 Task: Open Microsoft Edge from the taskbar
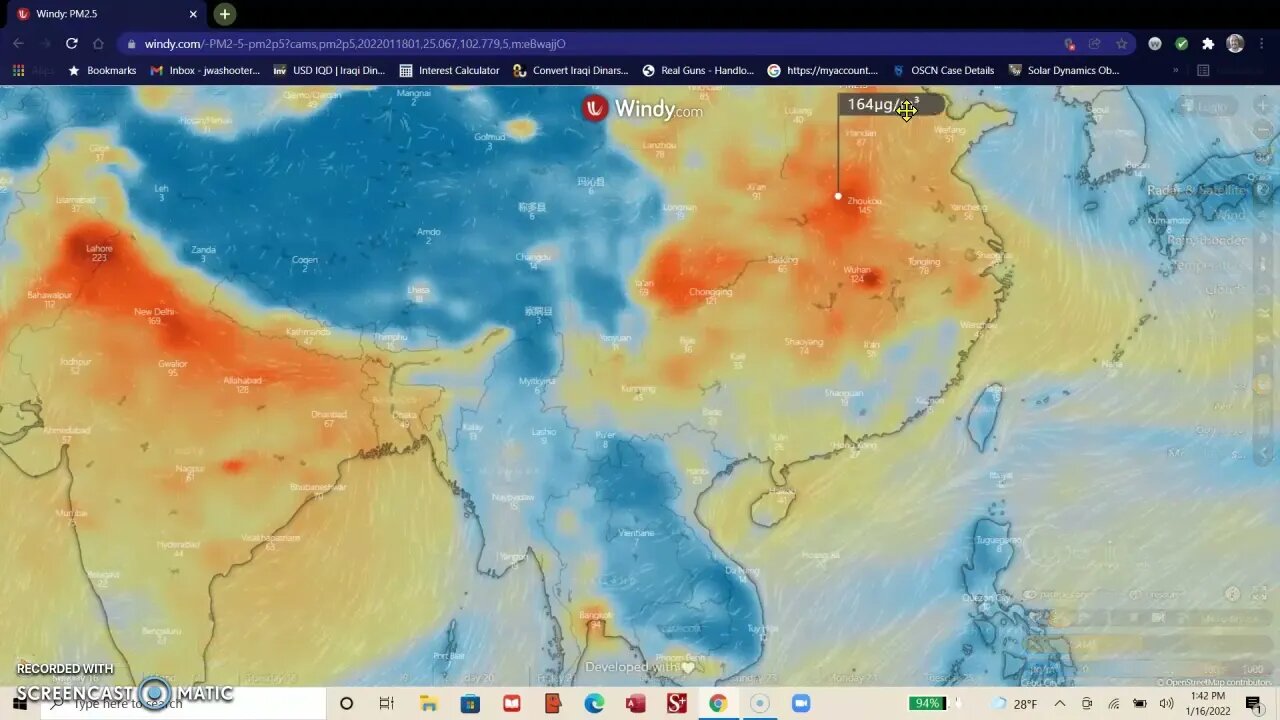click(594, 703)
